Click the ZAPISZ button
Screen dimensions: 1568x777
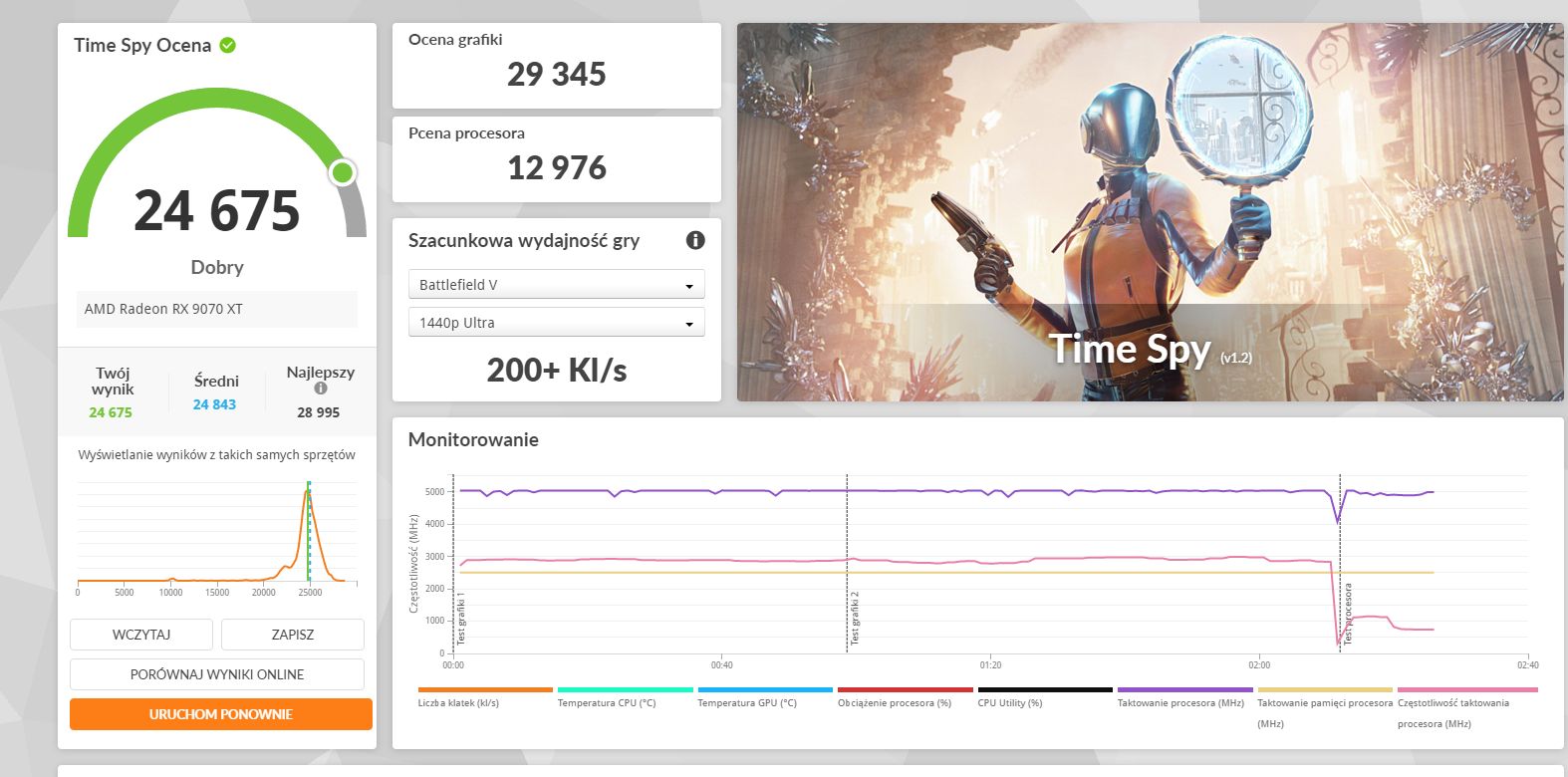click(x=293, y=635)
